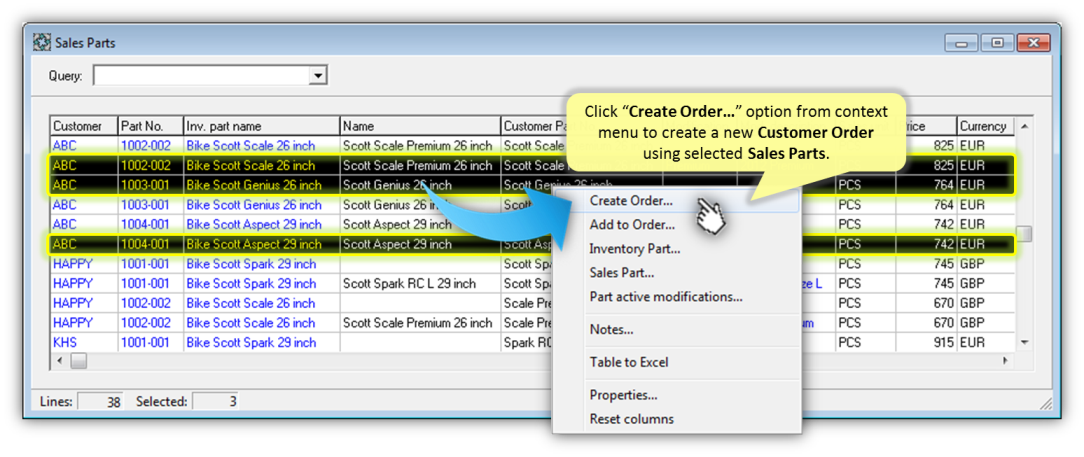Image resolution: width=1084 pixels, height=457 pixels.
Task: Export using the Table to Excel option
Action: pos(628,362)
